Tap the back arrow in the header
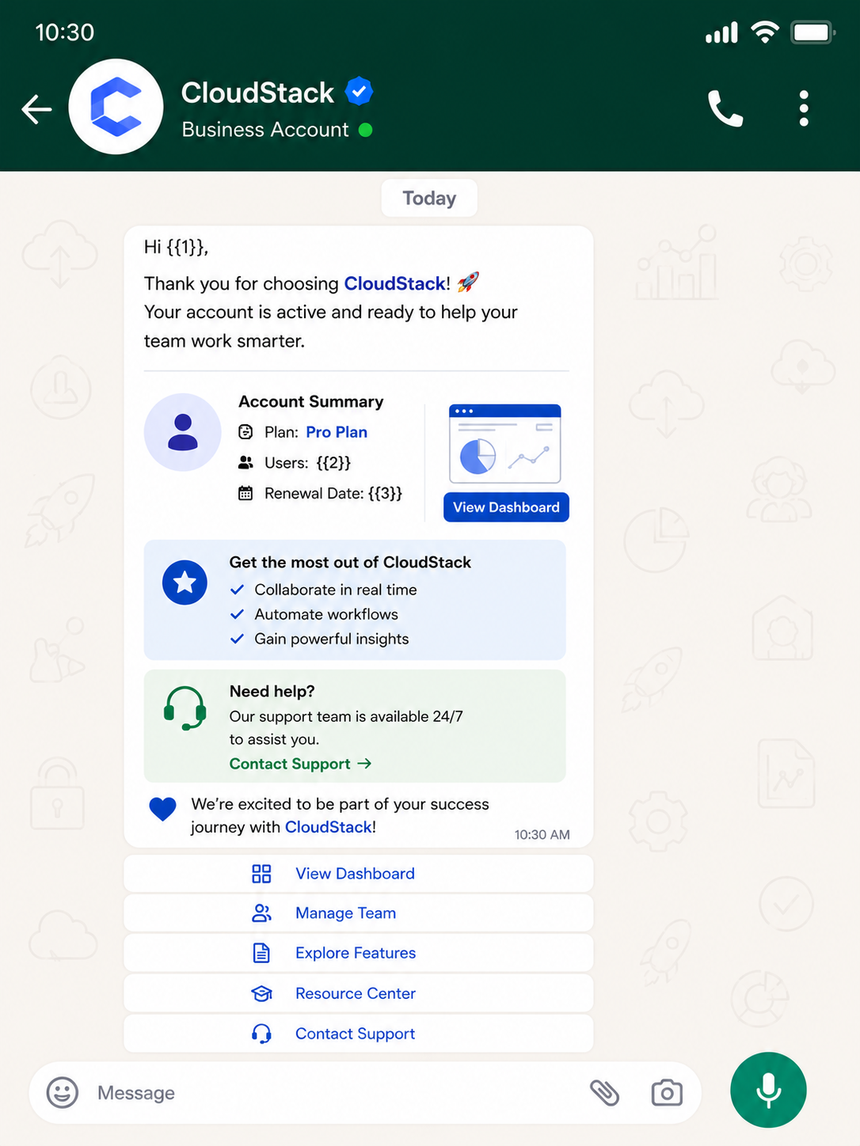The height and width of the screenshot is (1146, 860). coord(37,110)
